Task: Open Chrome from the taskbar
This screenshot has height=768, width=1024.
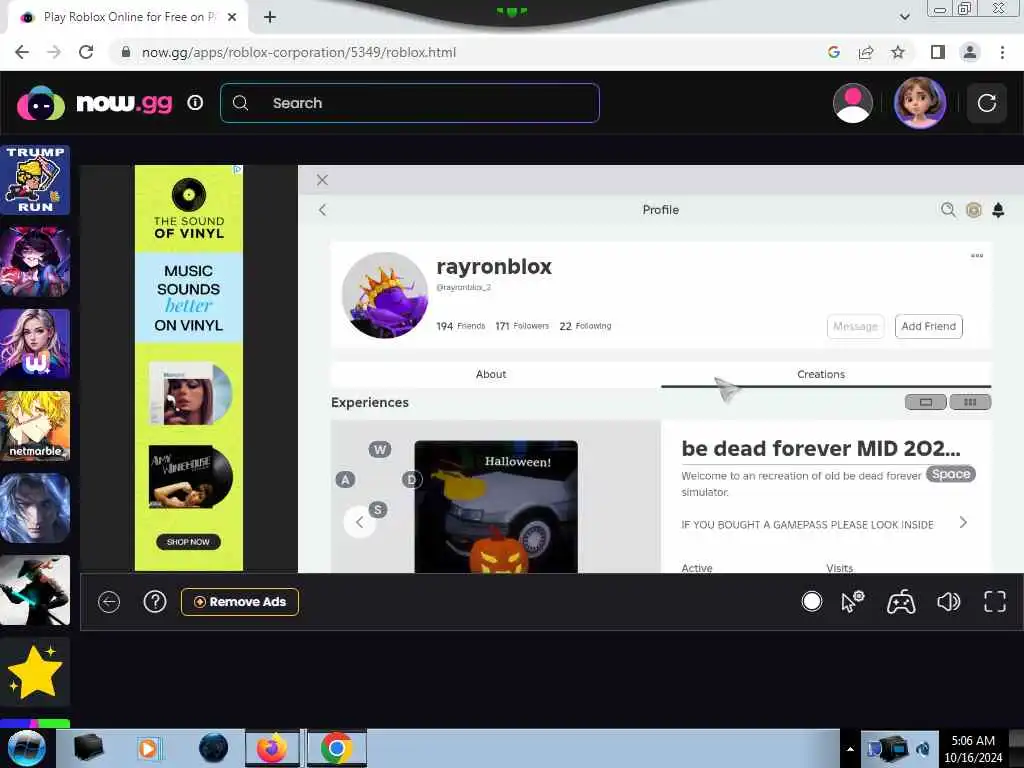Action: point(336,748)
